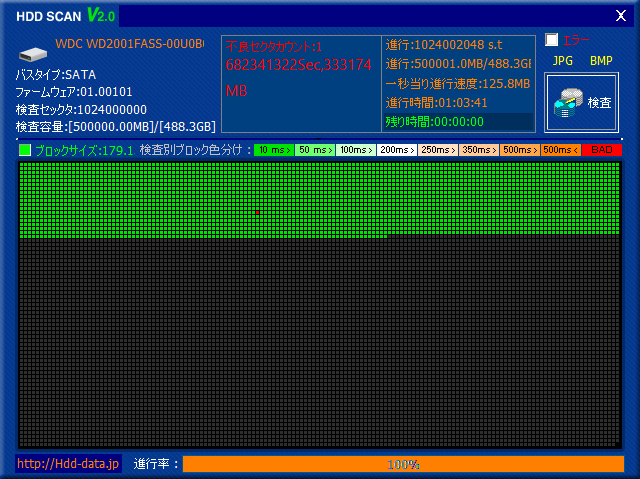Click the 検査セクタ:1024000000 text
The width and height of the screenshot is (640, 479).
(81, 110)
